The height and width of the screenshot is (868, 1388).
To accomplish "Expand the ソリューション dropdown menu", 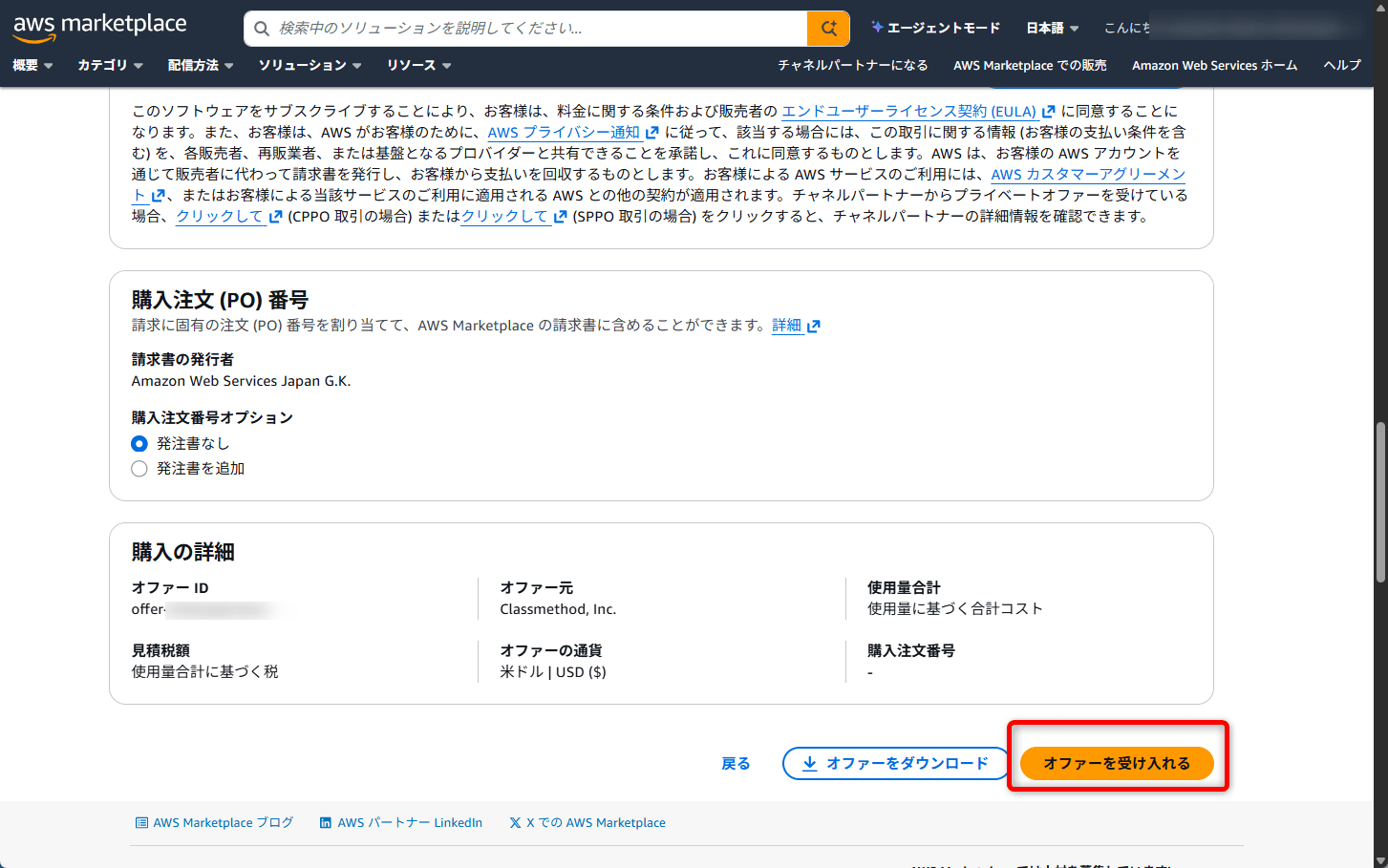I will (310, 65).
